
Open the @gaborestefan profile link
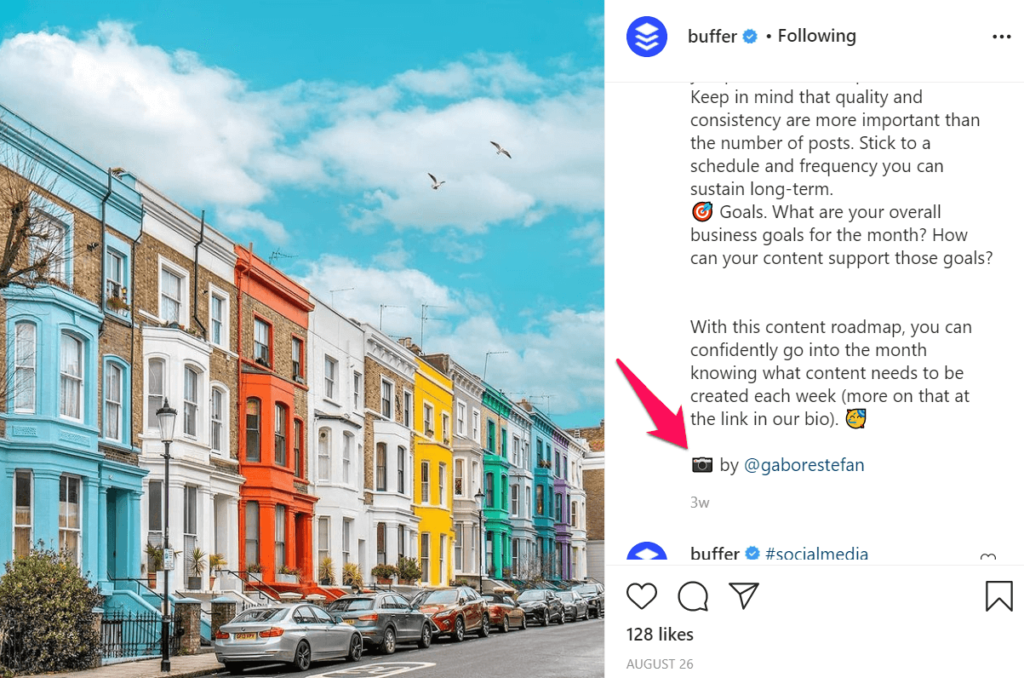(804, 465)
